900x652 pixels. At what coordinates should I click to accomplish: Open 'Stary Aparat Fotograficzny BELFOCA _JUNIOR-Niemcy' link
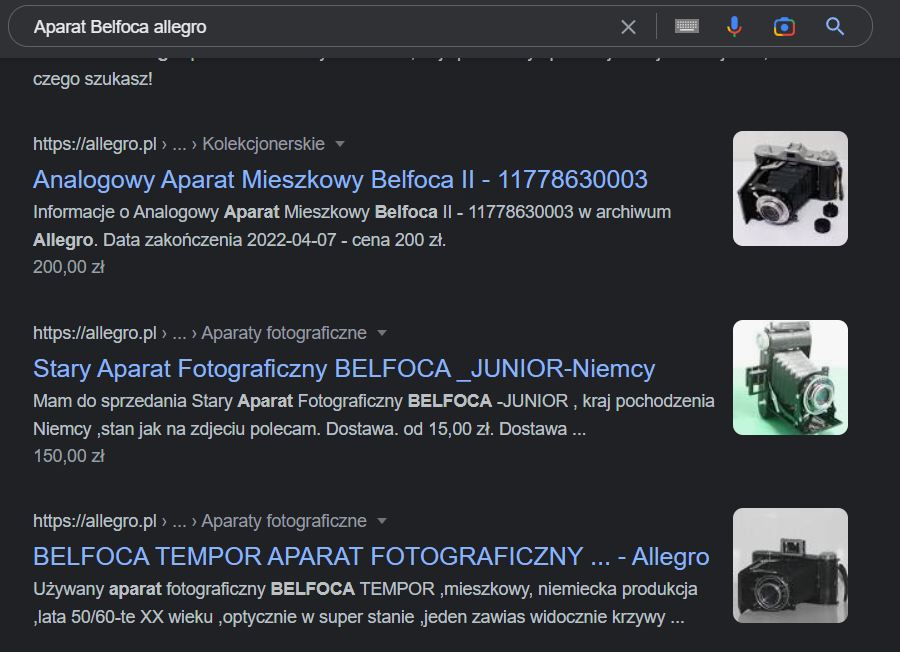pyautogui.click(x=344, y=368)
